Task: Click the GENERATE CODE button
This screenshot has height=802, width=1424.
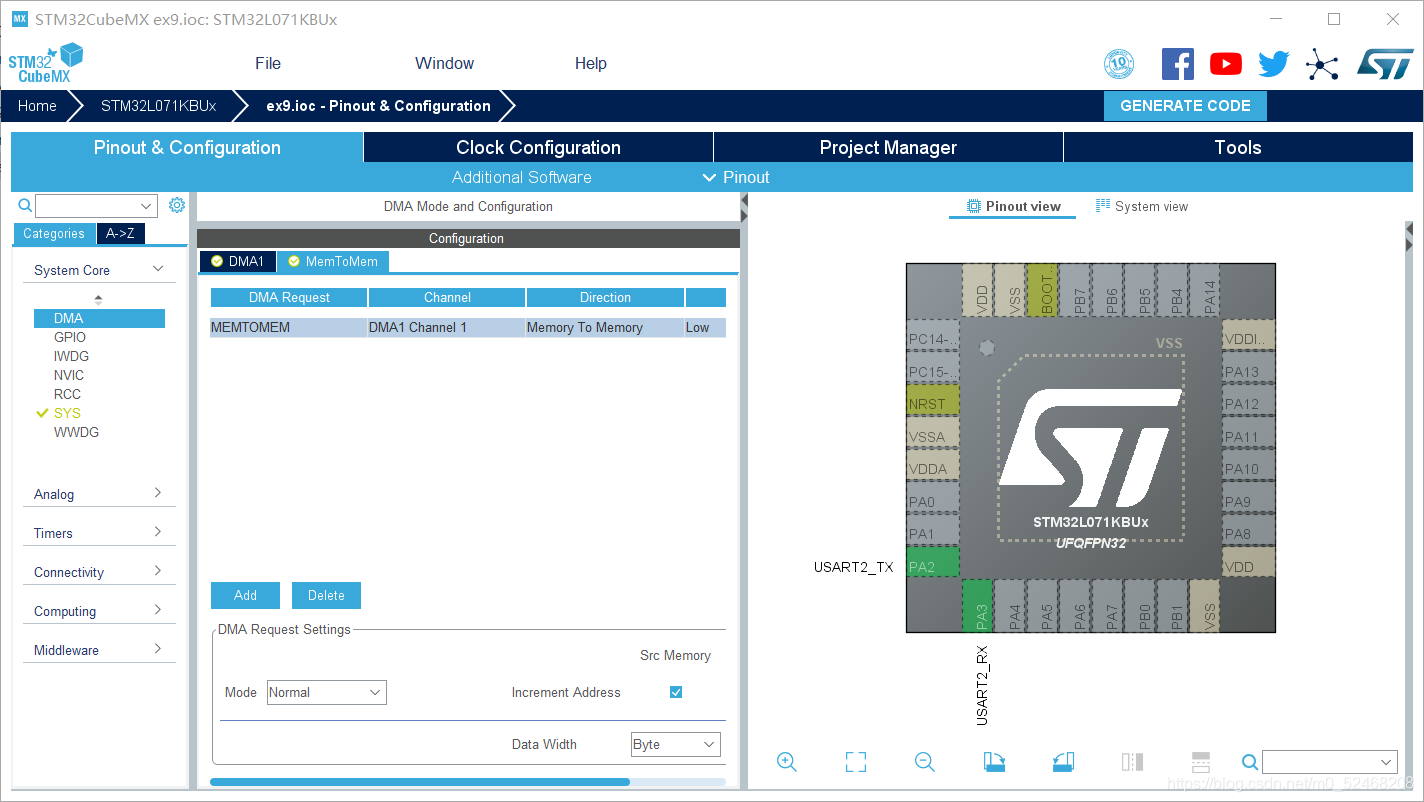Action: (1185, 106)
